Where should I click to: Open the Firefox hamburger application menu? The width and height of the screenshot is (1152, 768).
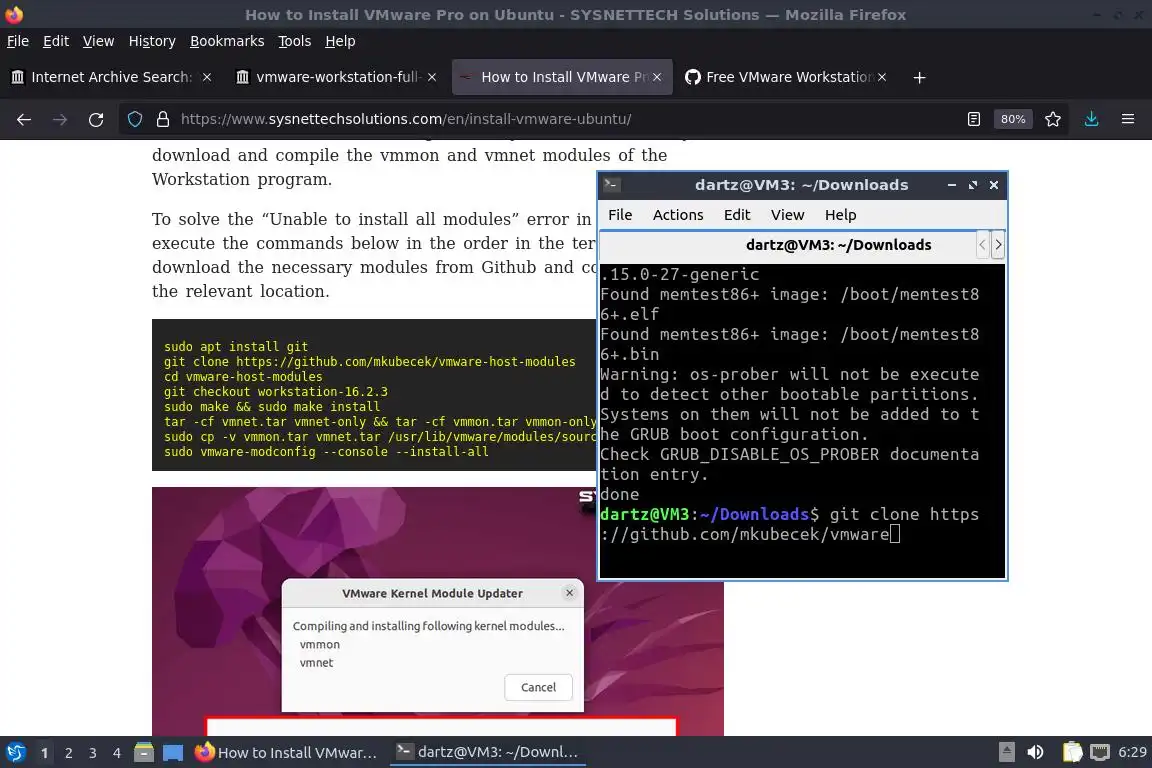click(x=1128, y=119)
